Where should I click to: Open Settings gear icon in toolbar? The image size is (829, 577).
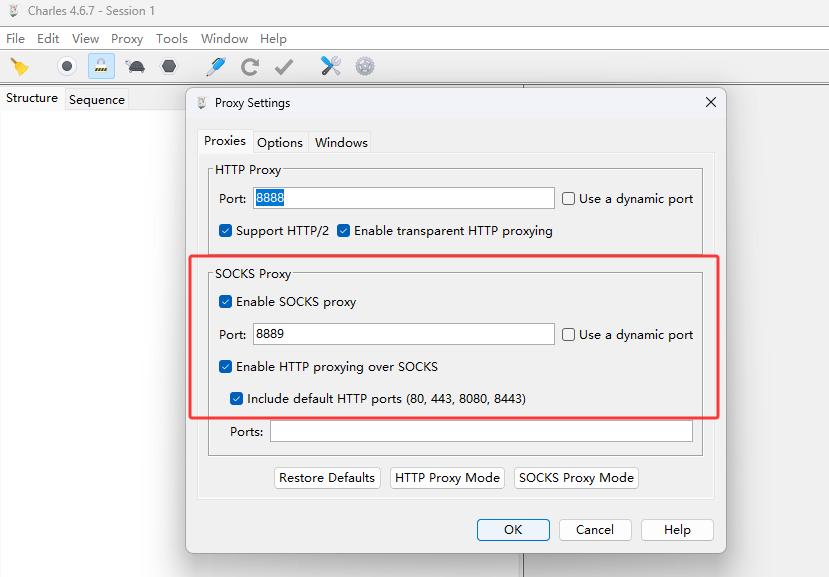(365, 66)
